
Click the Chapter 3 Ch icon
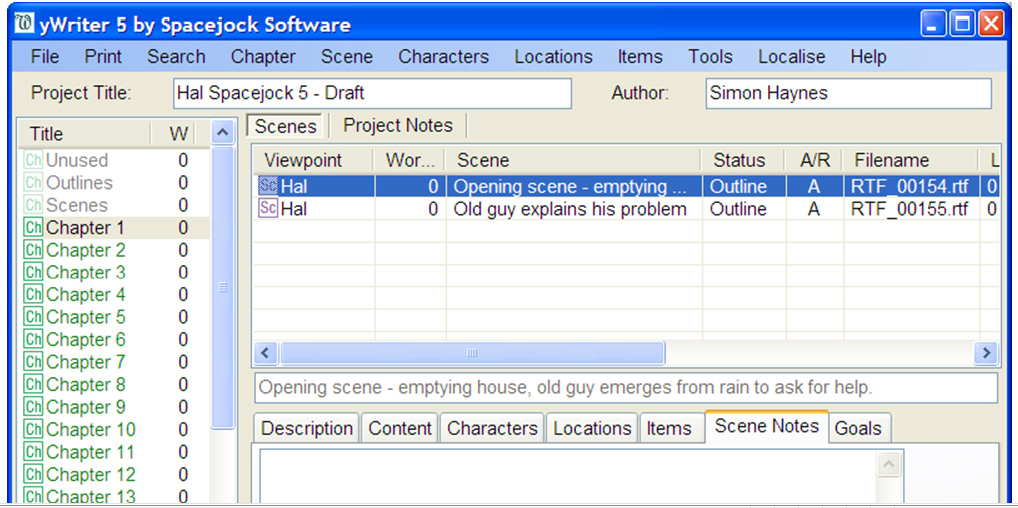pyautogui.click(x=33, y=272)
